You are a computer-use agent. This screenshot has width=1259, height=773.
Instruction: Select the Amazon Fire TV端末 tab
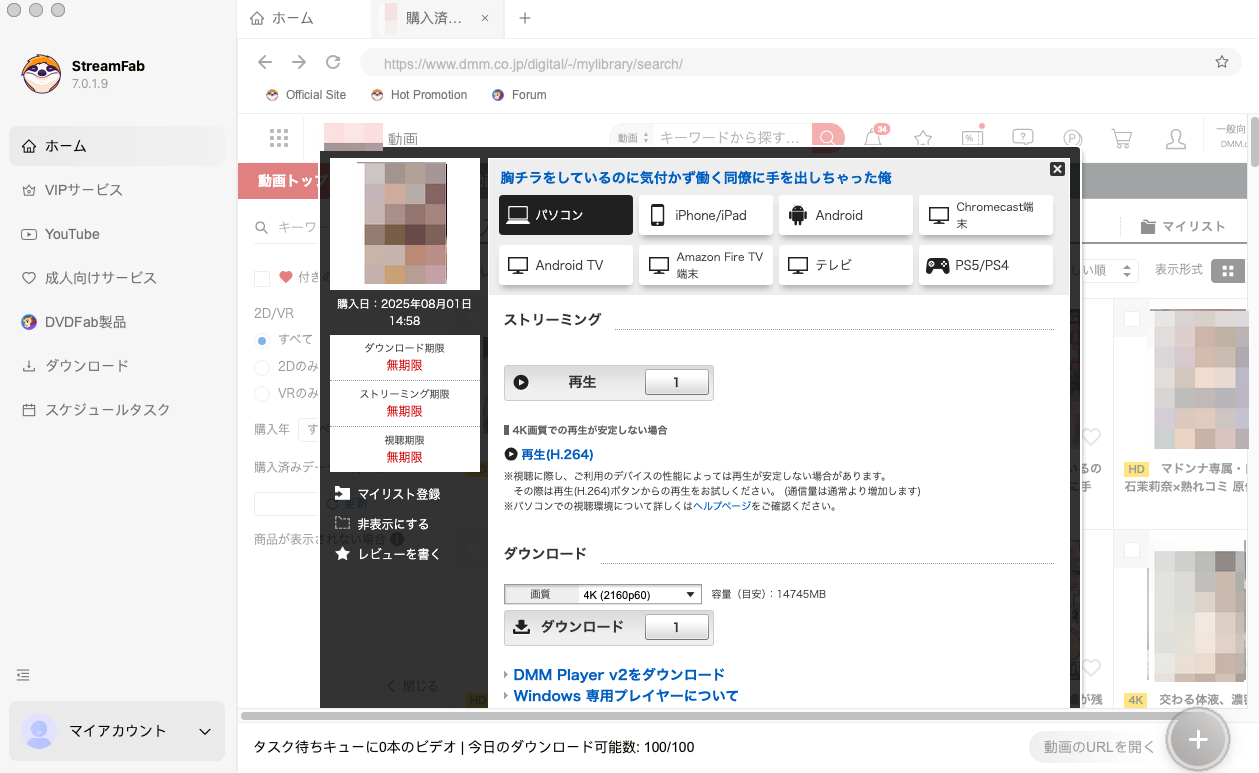coord(706,265)
